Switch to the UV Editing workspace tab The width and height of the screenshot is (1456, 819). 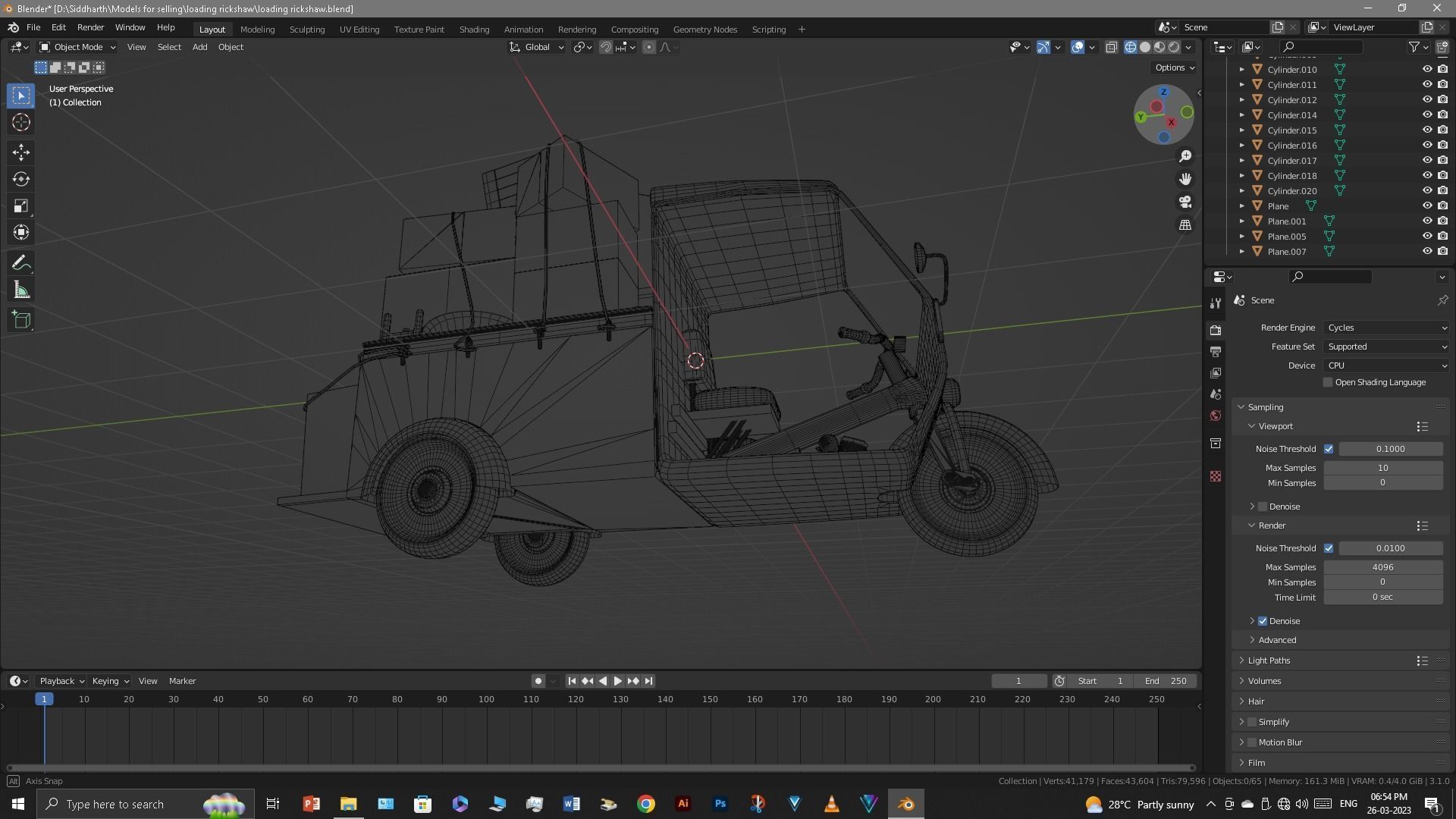click(x=359, y=29)
